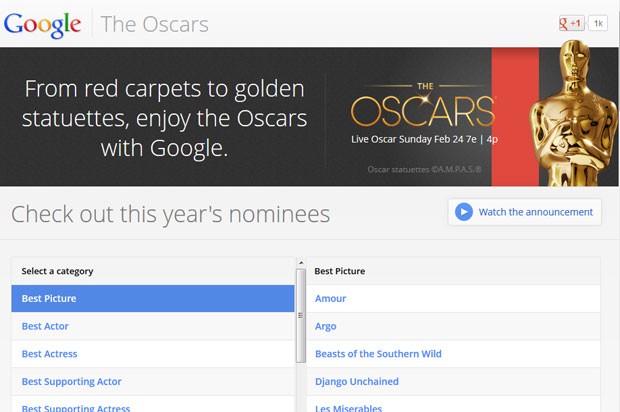Click the 'From red carpets to golden' banner headline

[164, 118]
